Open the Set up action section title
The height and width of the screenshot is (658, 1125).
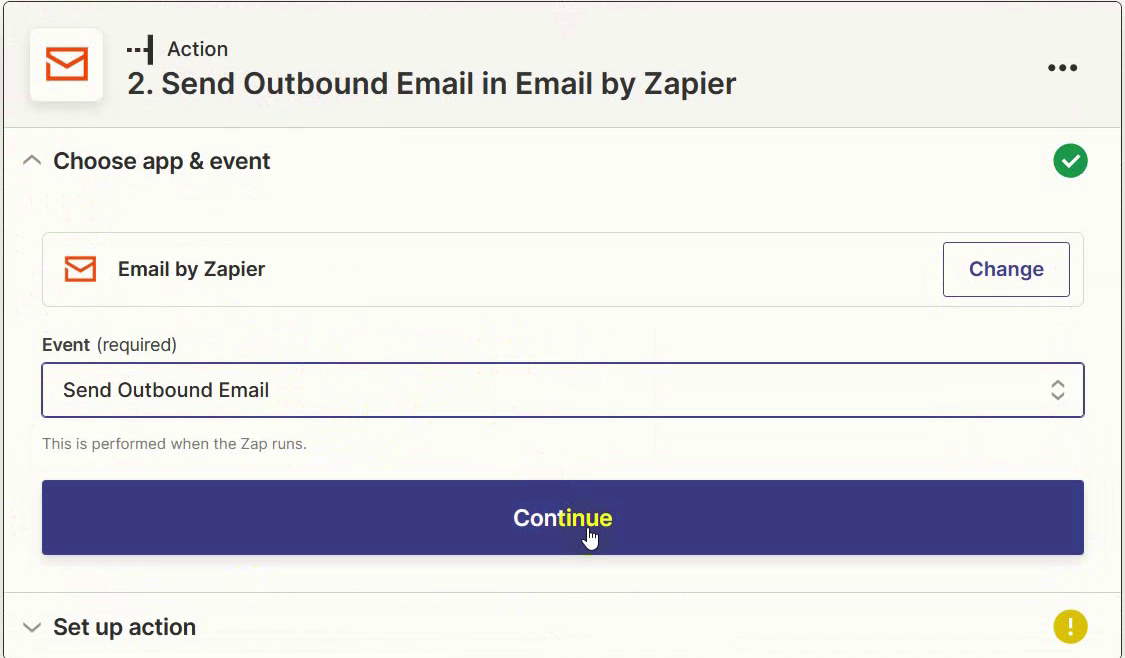click(124, 627)
